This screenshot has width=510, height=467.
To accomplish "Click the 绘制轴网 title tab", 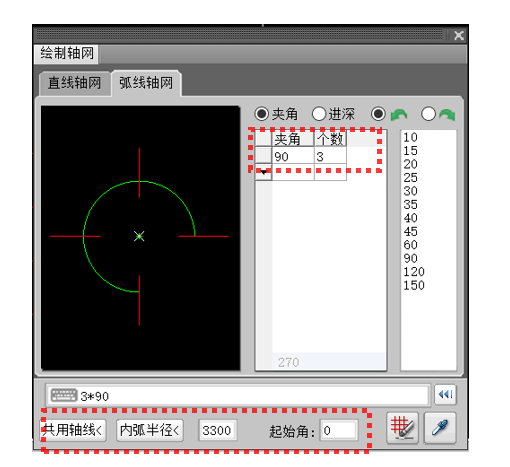I will click(x=66, y=53).
